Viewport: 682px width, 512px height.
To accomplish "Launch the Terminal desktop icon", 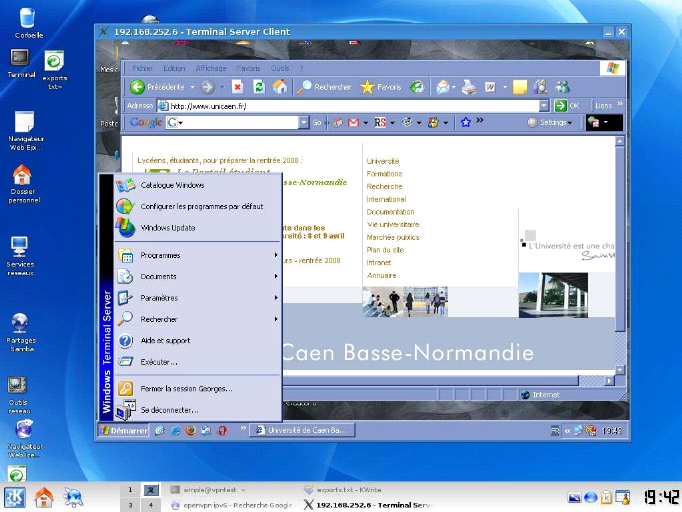I will pyautogui.click(x=20, y=57).
